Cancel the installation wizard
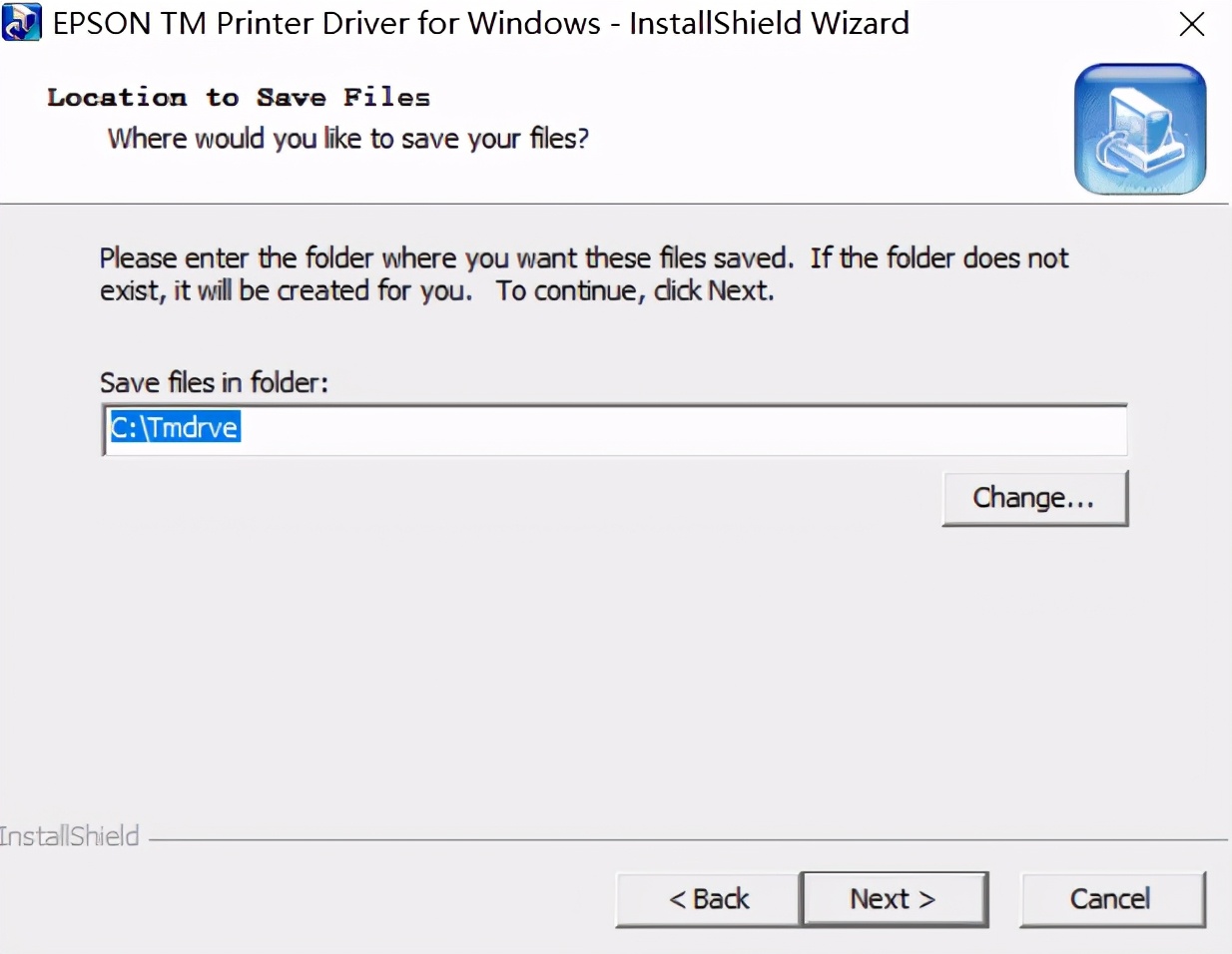Viewport: 1232px width, 954px height. [1112, 899]
